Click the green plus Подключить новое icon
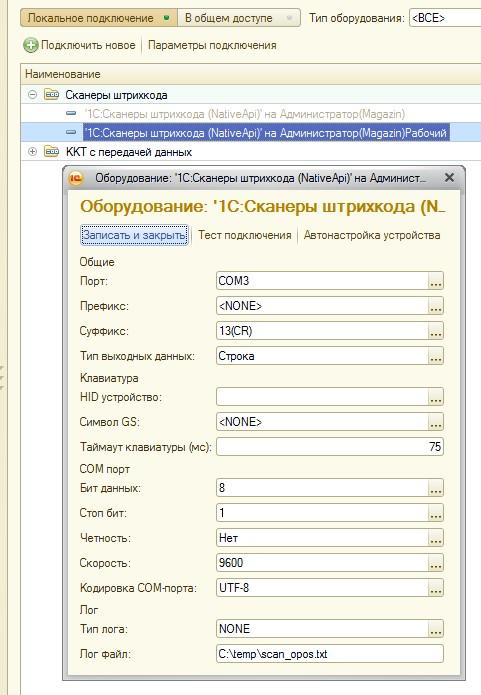Screen dimensions: 481x695 (x=31, y=45)
